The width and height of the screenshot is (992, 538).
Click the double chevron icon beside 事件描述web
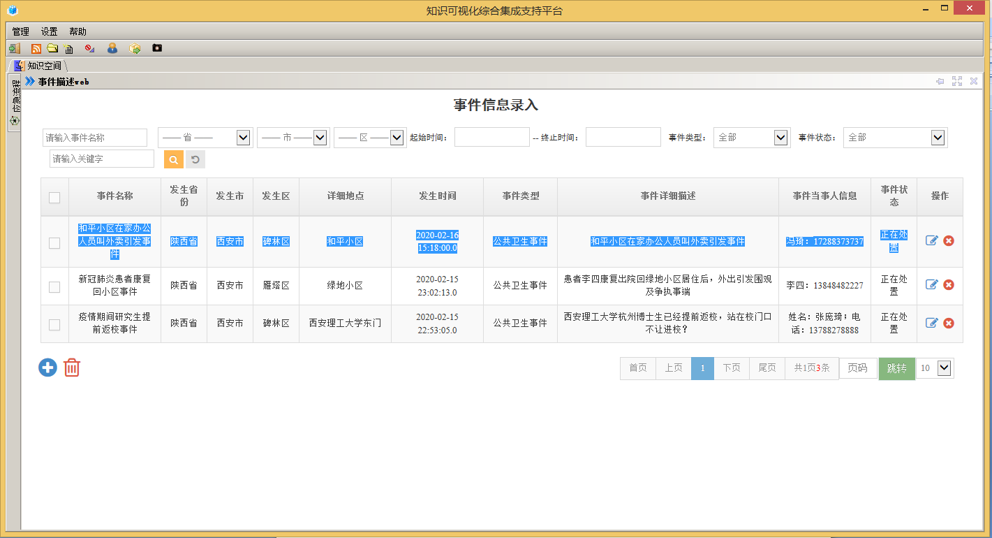(x=30, y=81)
